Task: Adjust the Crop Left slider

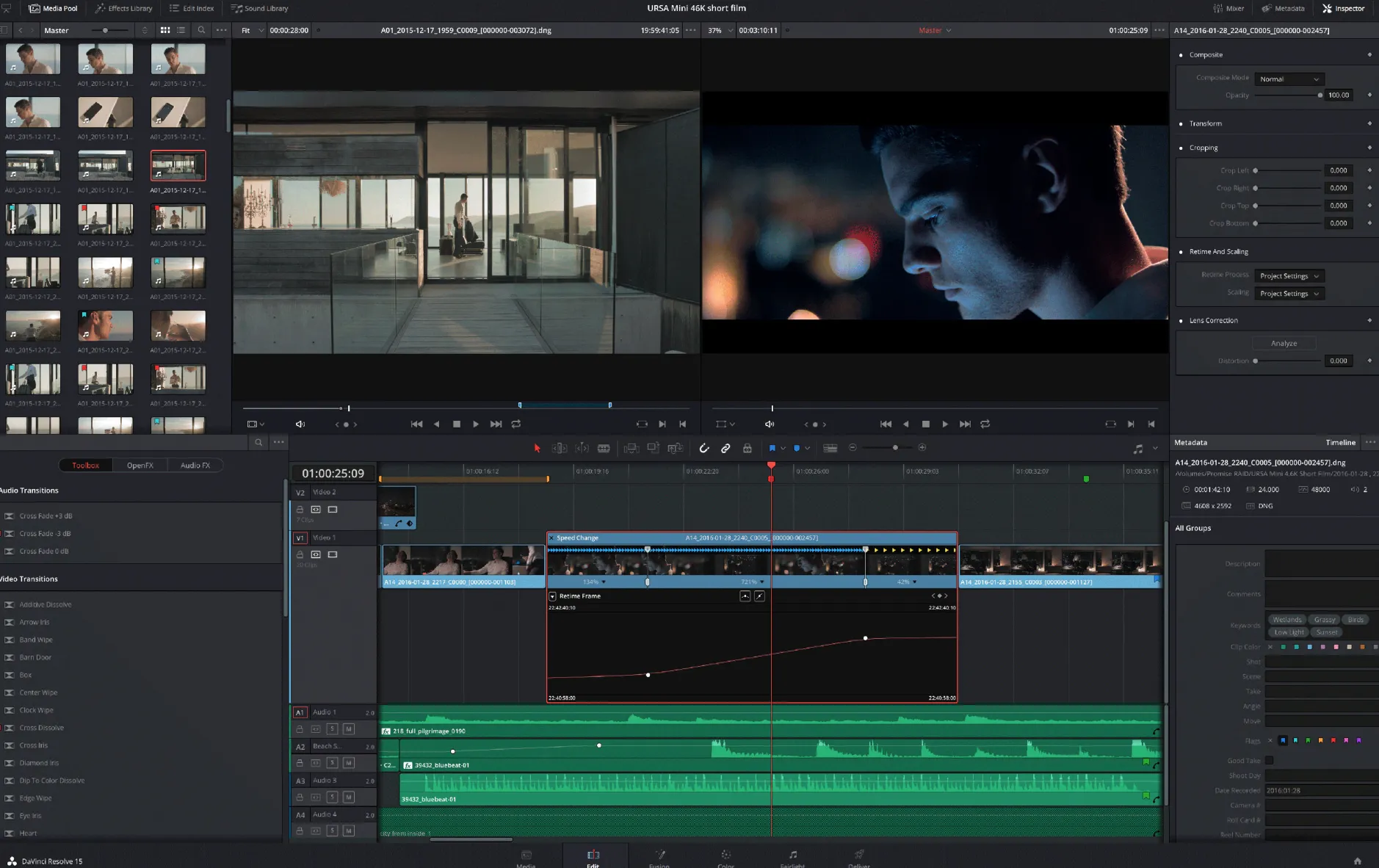Action: tap(1288, 170)
